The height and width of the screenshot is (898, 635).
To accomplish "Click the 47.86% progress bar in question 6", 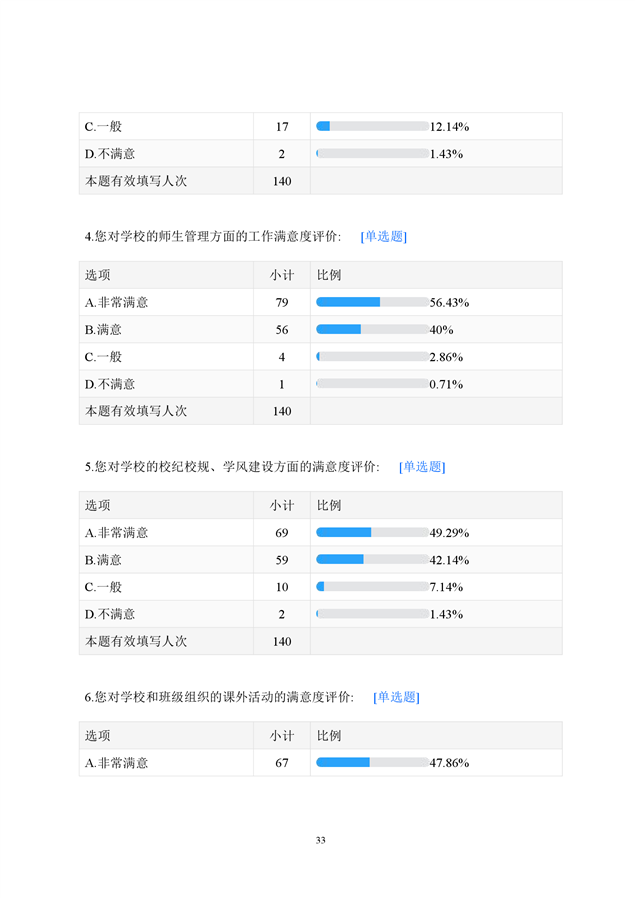I will tap(372, 763).
